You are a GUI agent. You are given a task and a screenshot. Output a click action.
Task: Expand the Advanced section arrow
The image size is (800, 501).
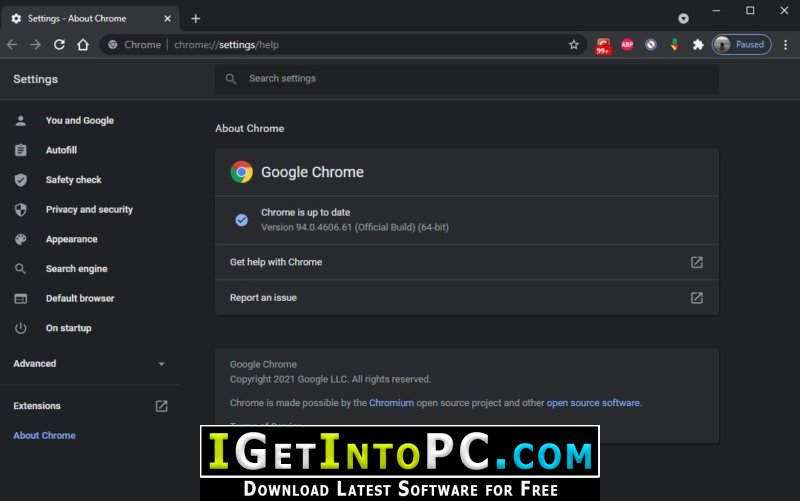click(161, 364)
